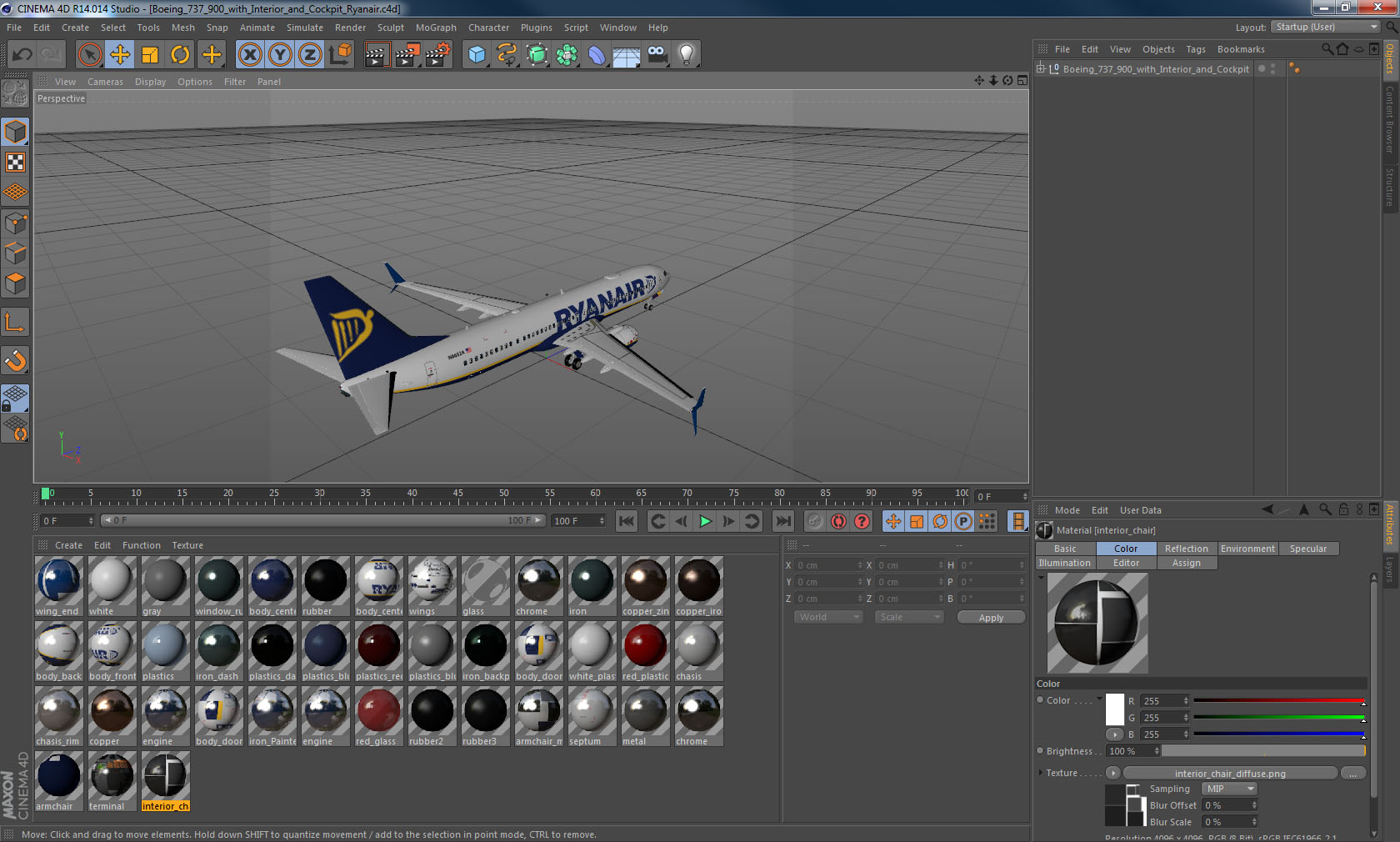Screen dimensions: 1400x842
Task: Render the active view with clapperboard icon
Action: coord(377,55)
